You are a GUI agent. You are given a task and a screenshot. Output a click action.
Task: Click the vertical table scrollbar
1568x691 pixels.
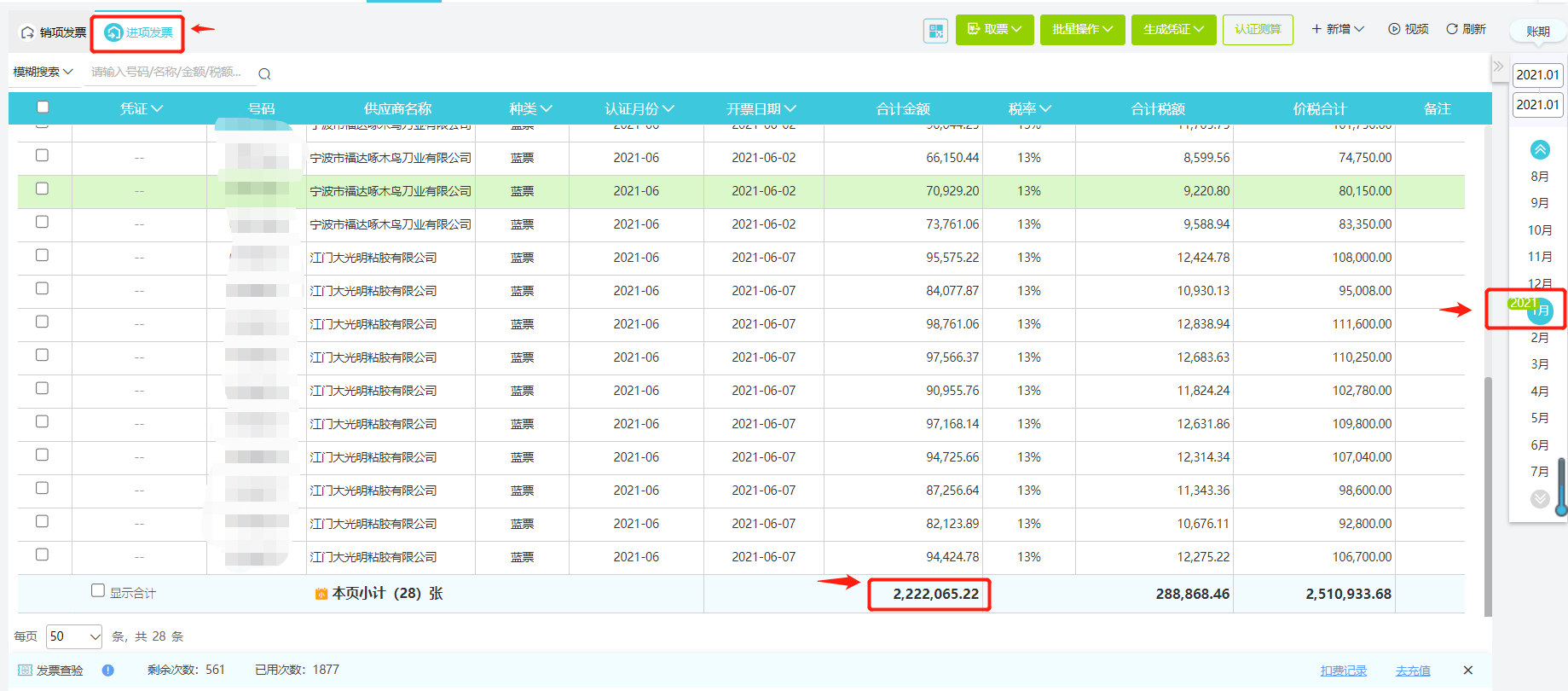1488,496
